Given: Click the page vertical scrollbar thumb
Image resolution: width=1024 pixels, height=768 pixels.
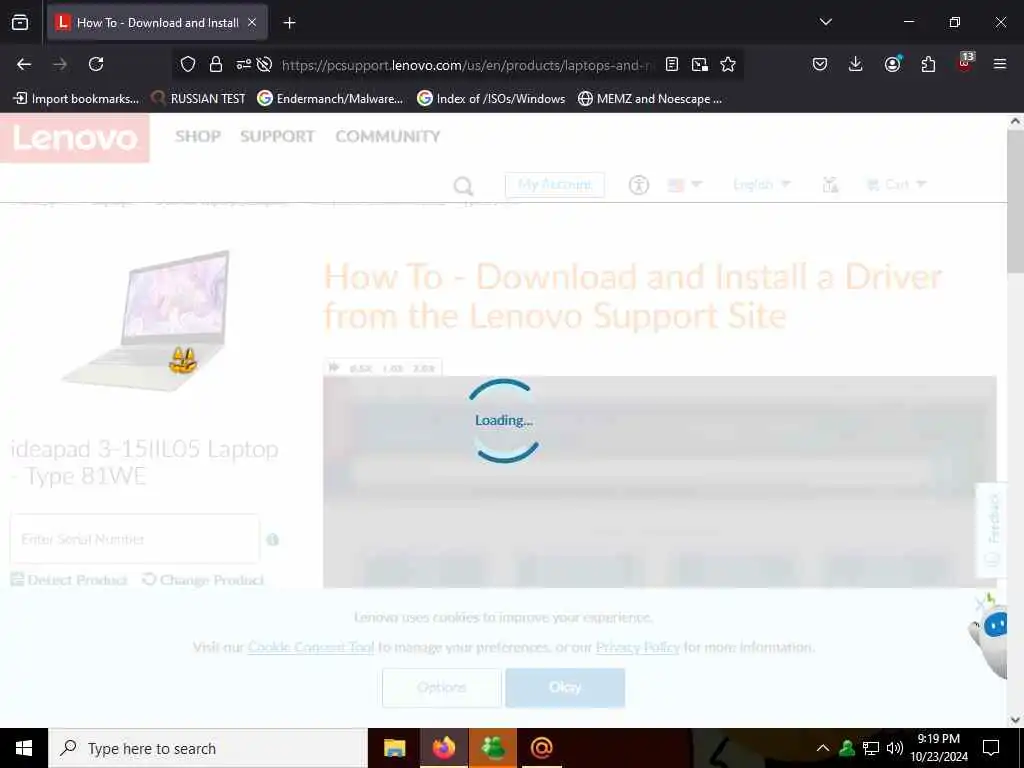Looking at the screenshot, I should pos(1015,201).
